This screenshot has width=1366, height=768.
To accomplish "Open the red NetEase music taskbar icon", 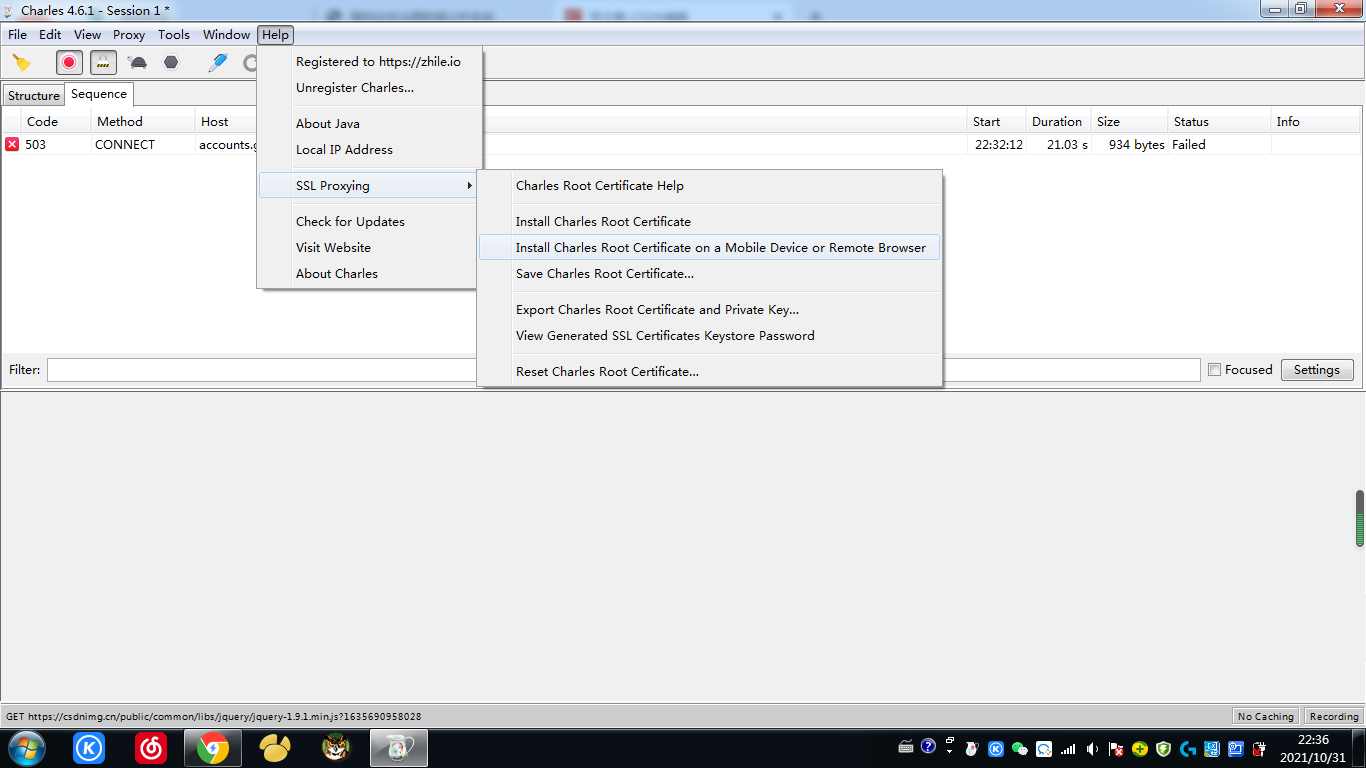I will pos(151,747).
